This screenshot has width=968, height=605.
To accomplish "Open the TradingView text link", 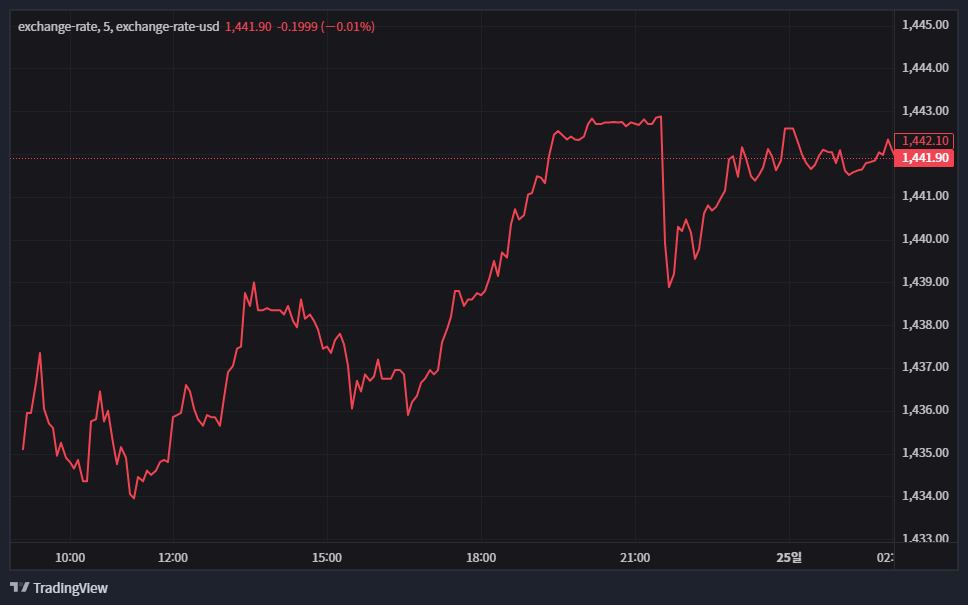I will click(70, 588).
